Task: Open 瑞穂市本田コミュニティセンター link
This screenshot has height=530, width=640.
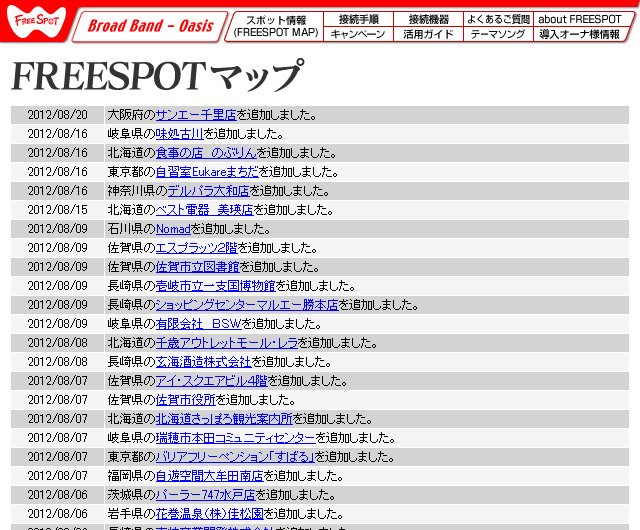Action: click(236, 437)
